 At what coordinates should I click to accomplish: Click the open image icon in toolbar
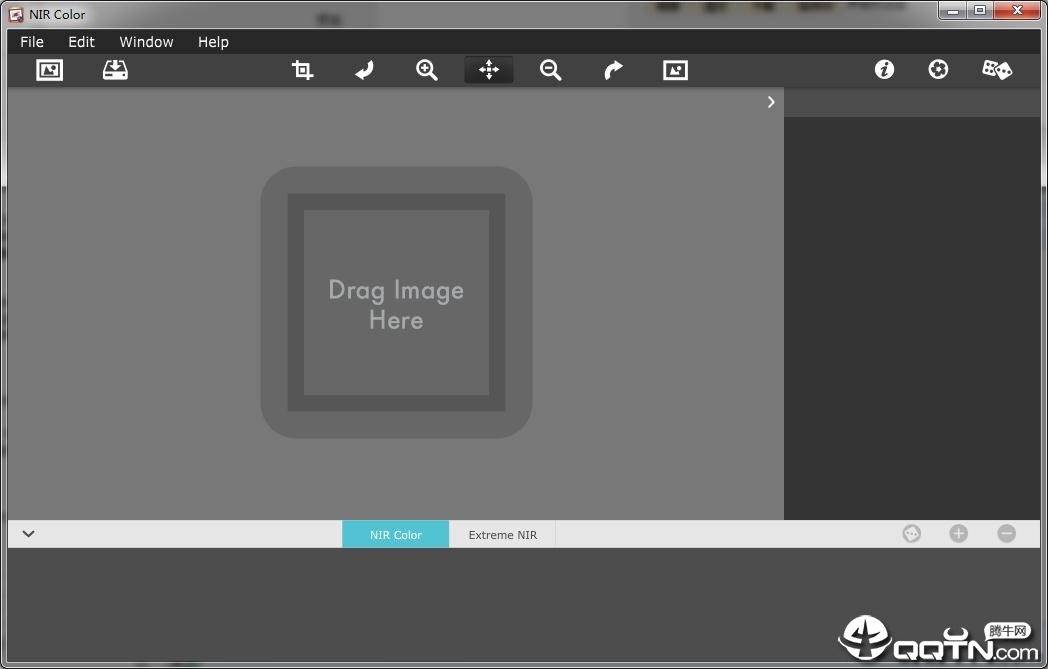tap(49, 70)
